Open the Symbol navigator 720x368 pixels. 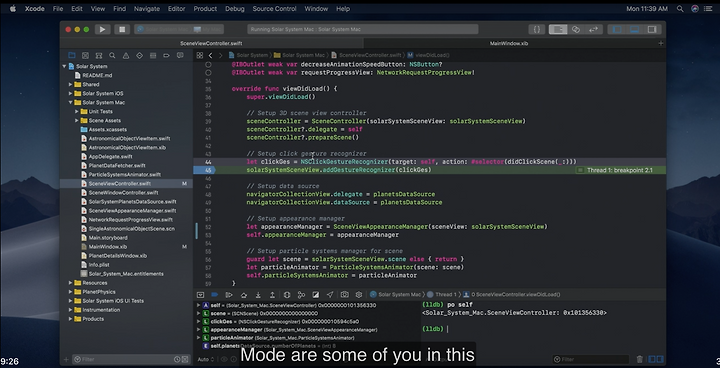99,55
